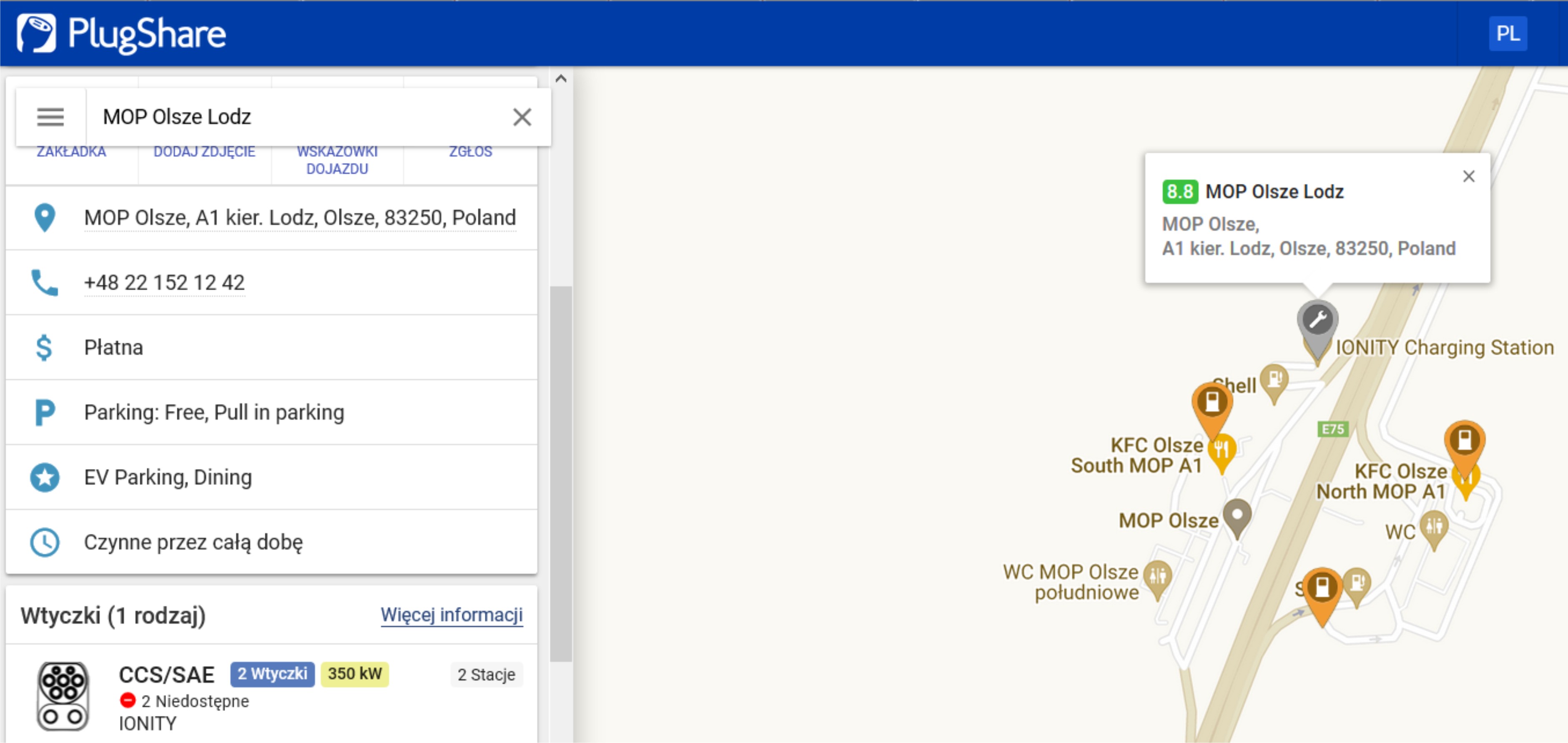Click the PlugShare logo in the header
Viewport: 1568px width, 743px height.
122,33
